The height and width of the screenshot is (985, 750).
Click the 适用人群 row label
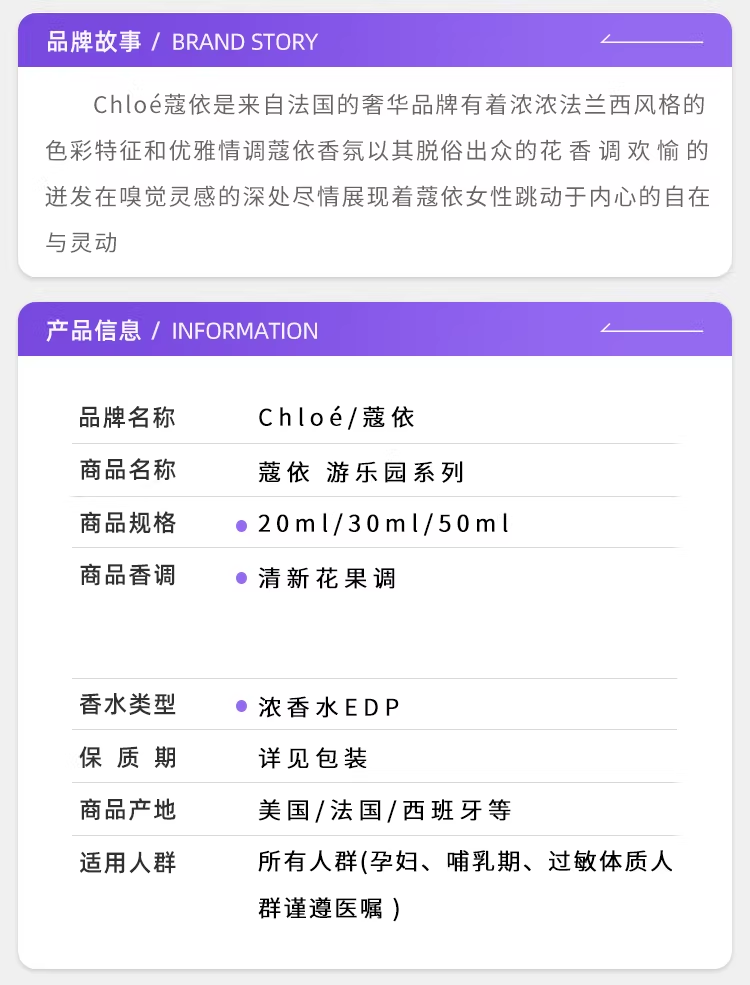[x=127, y=862]
